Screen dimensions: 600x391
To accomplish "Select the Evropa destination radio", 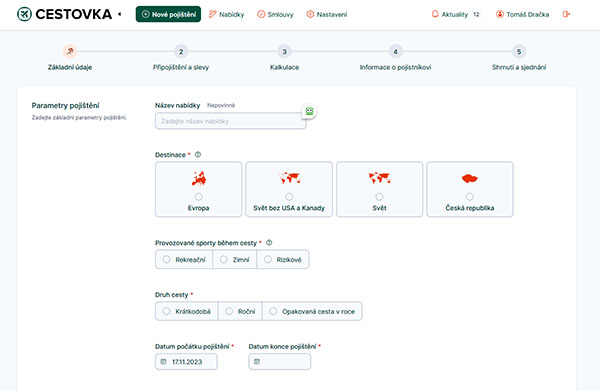I will point(198,197).
